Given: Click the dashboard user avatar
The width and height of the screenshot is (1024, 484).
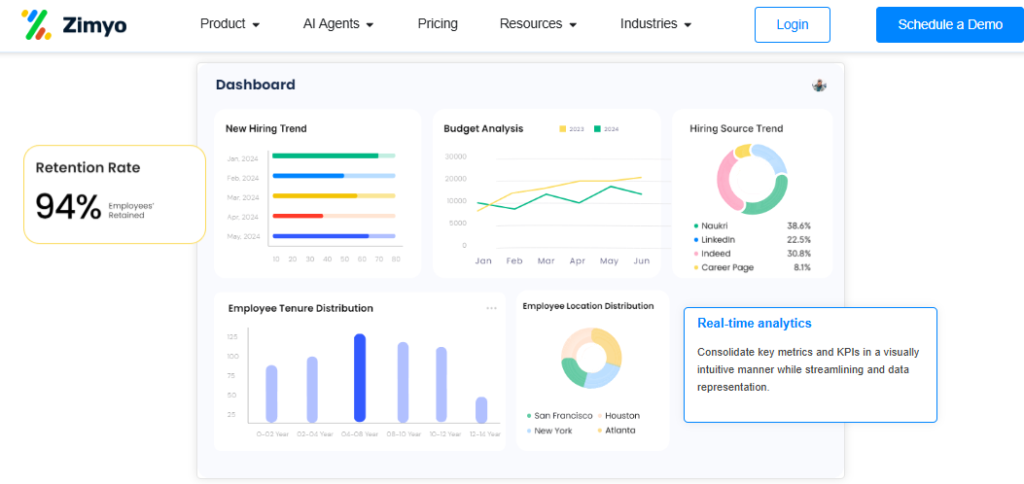Looking at the screenshot, I should click(819, 85).
